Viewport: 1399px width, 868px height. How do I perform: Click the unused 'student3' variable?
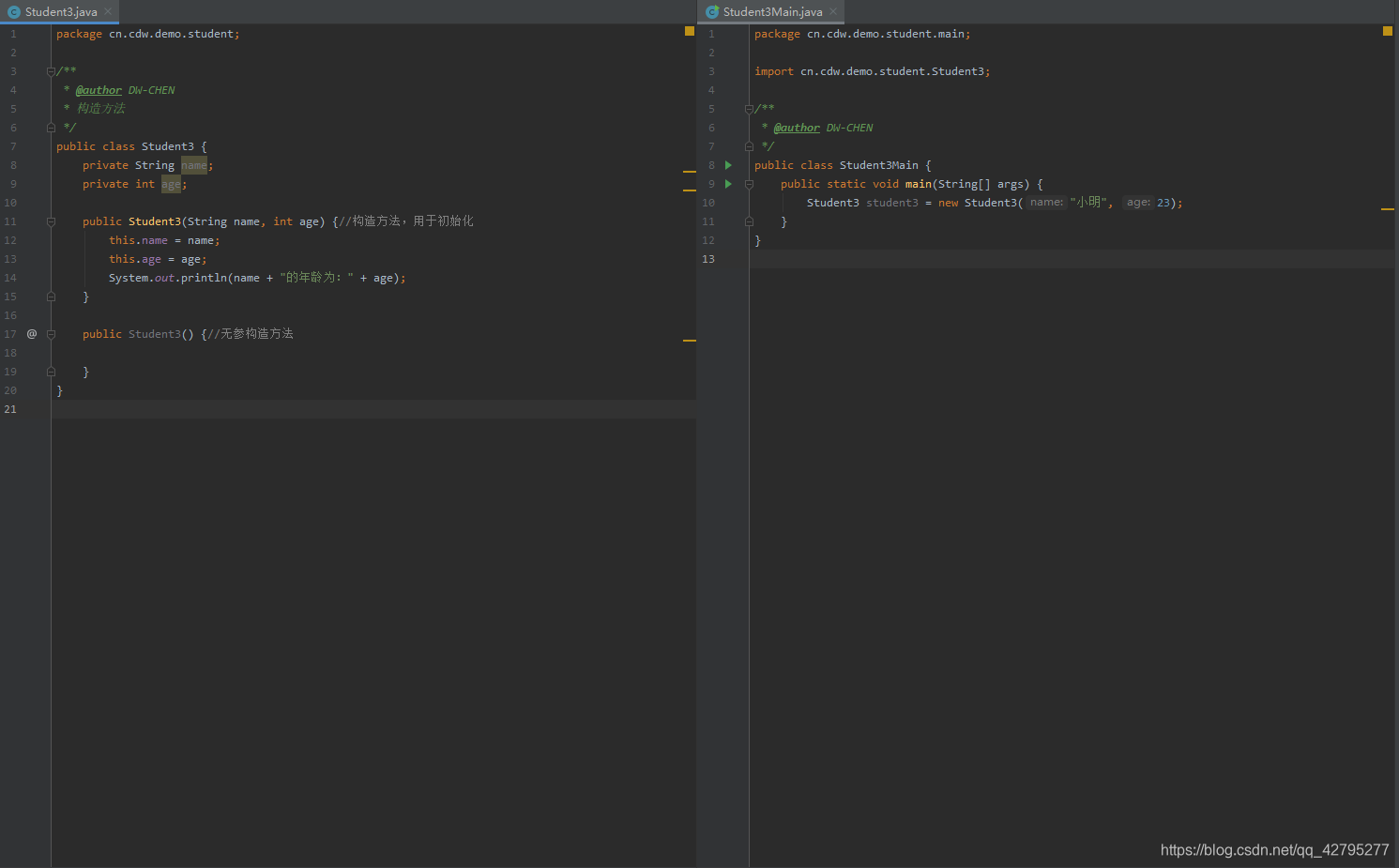pyautogui.click(x=892, y=203)
